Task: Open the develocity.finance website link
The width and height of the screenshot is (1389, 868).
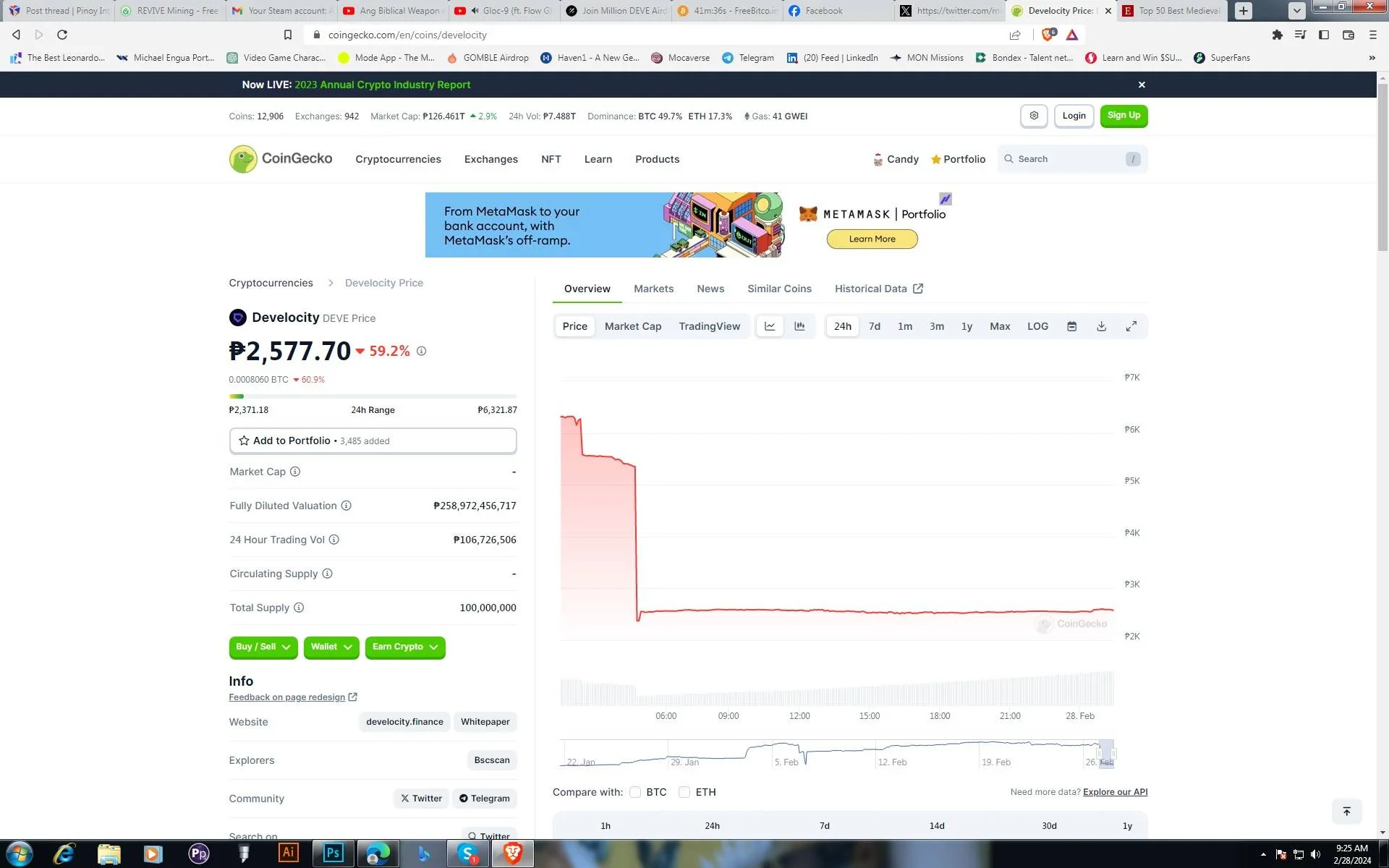Action: point(404,722)
